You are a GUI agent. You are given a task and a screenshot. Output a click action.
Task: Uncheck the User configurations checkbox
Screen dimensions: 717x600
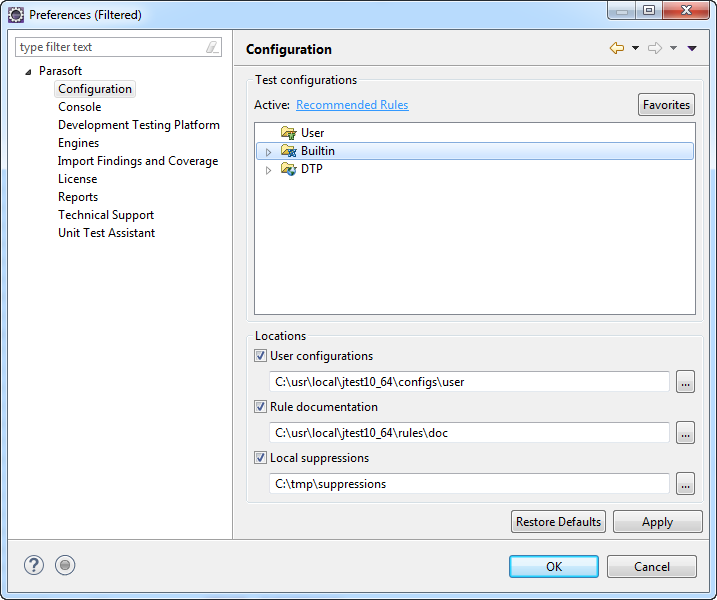(x=260, y=356)
